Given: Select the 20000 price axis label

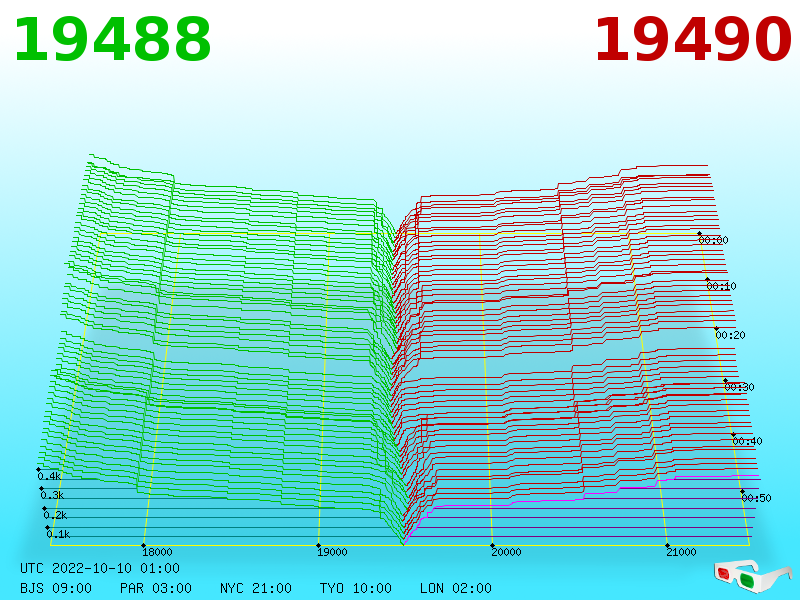Looking at the screenshot, I should (506, 552).
